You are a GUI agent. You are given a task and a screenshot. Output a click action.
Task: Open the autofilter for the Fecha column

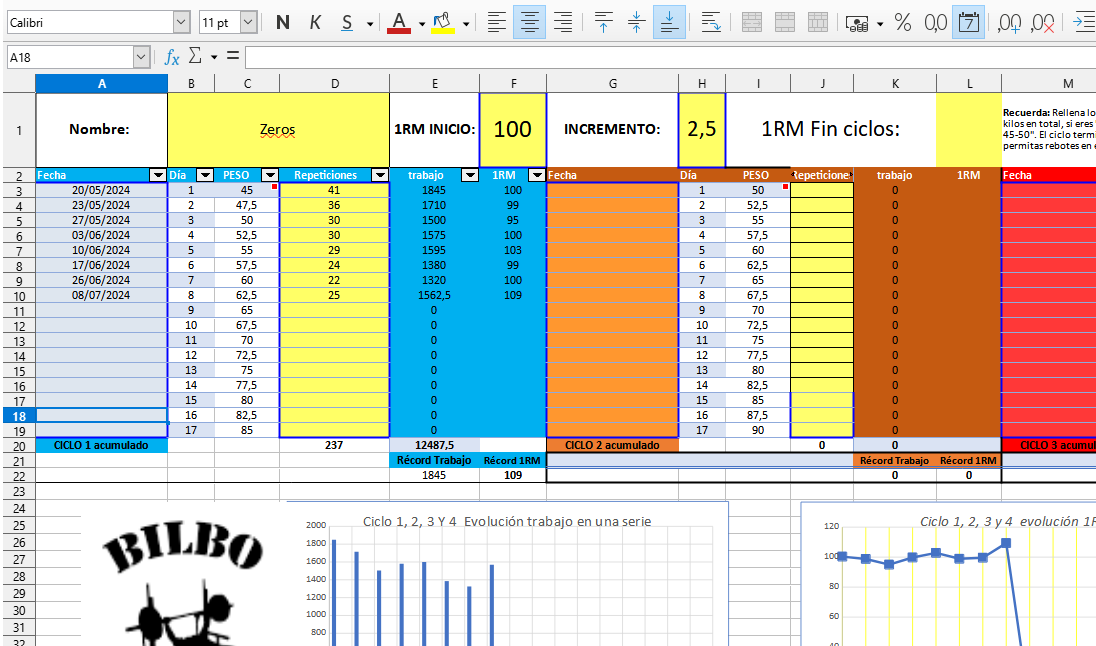[x=158, y=175]
